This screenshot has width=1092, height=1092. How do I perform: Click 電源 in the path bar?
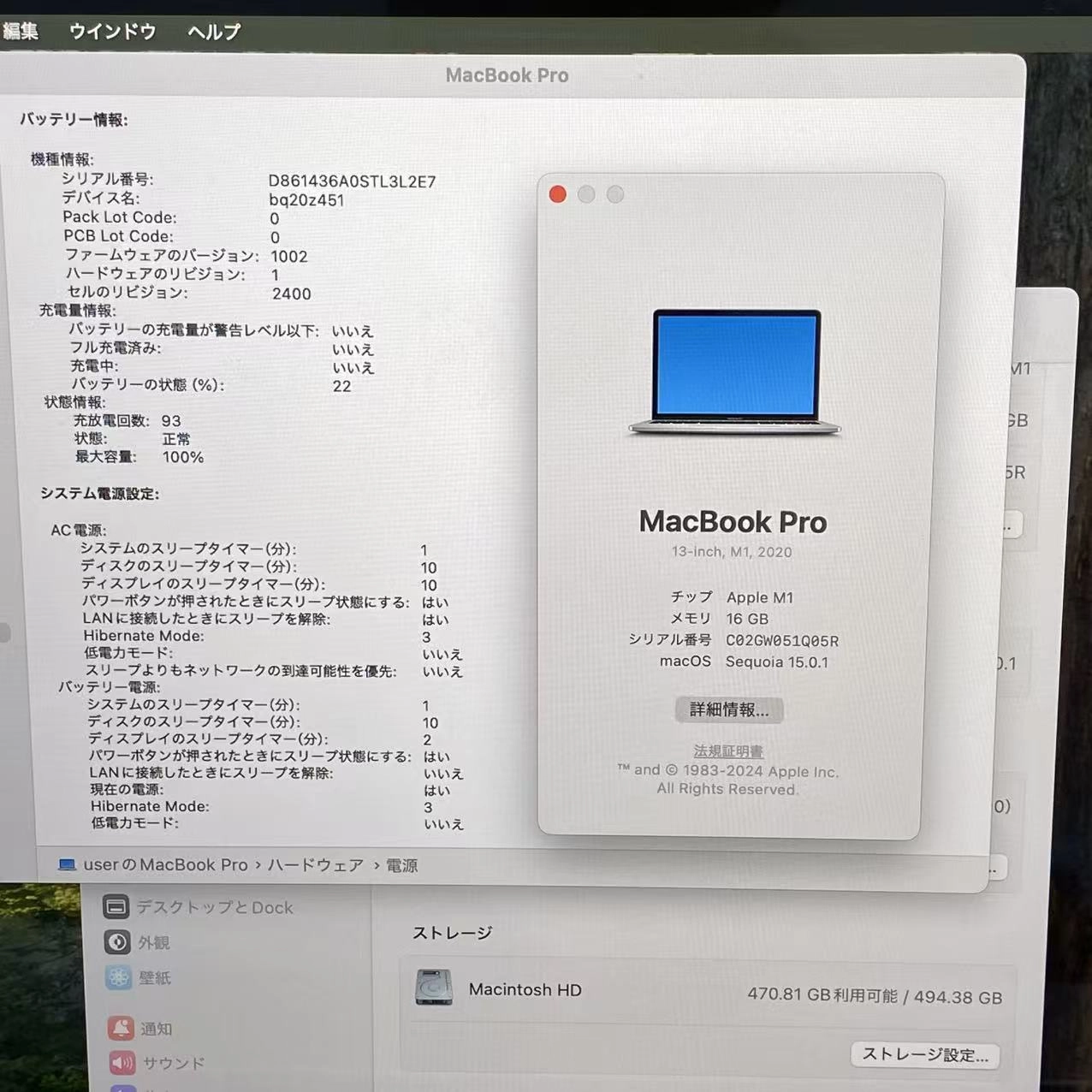point(401,865)
